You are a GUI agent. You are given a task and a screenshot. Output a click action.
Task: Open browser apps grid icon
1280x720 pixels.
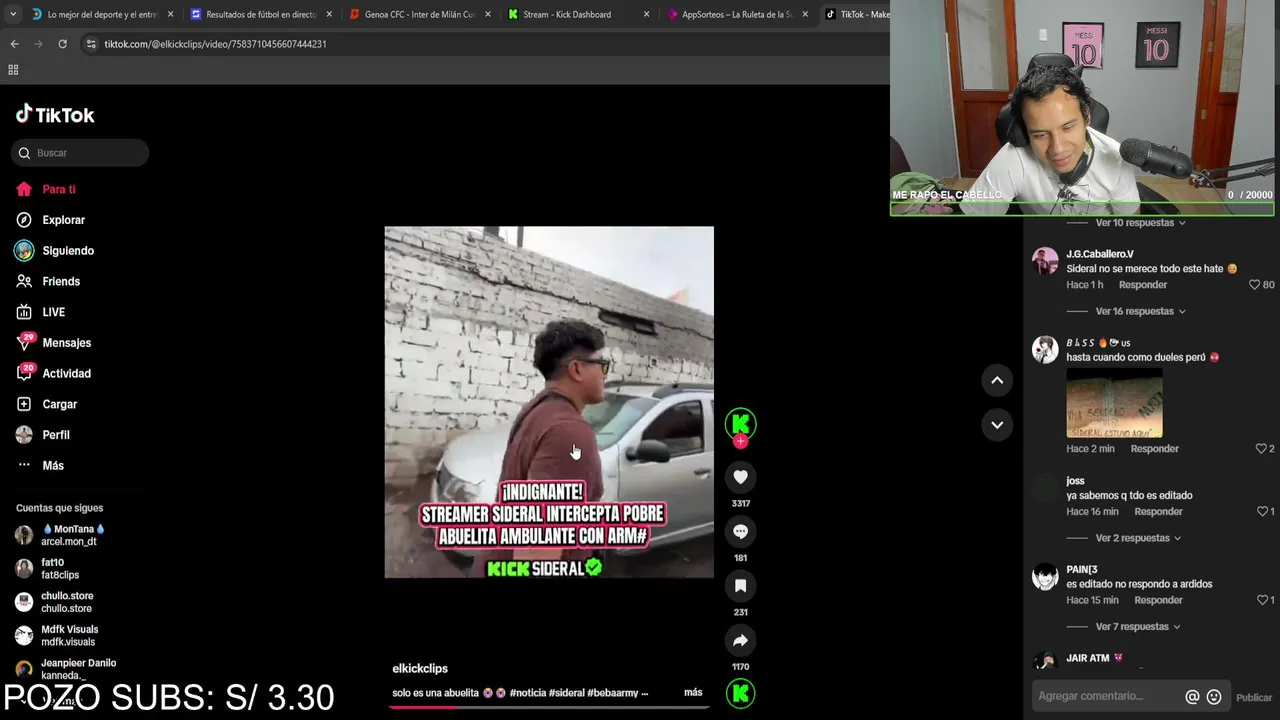[13, 70]
